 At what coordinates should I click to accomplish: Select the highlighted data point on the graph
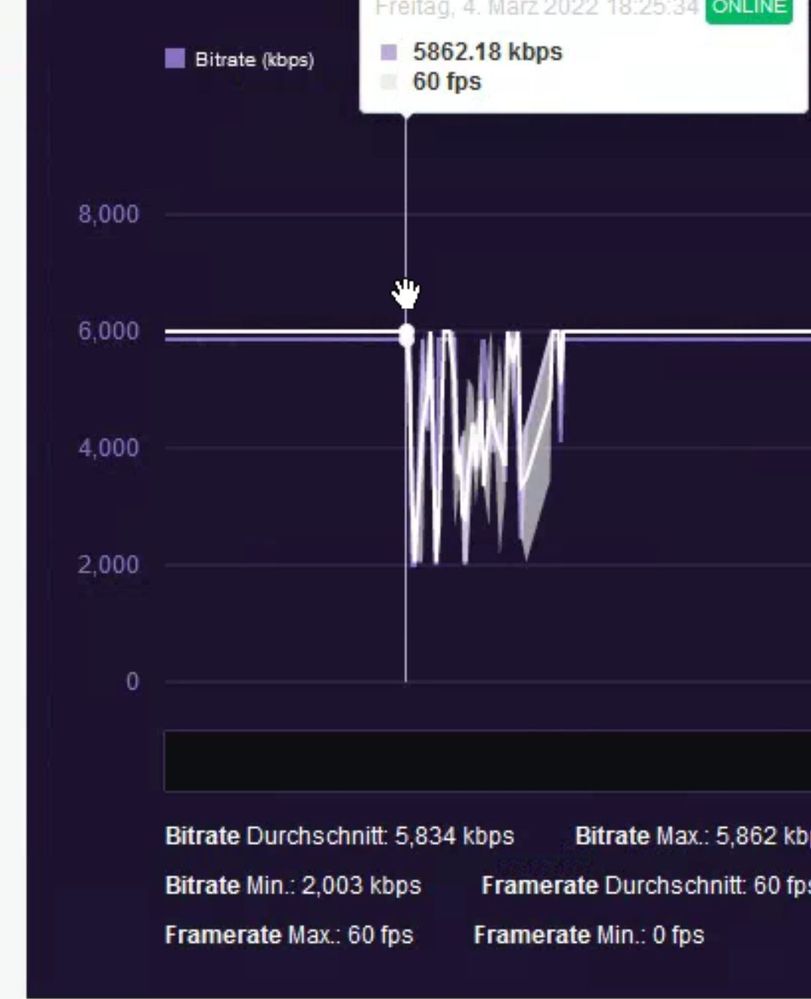(406, 334)
